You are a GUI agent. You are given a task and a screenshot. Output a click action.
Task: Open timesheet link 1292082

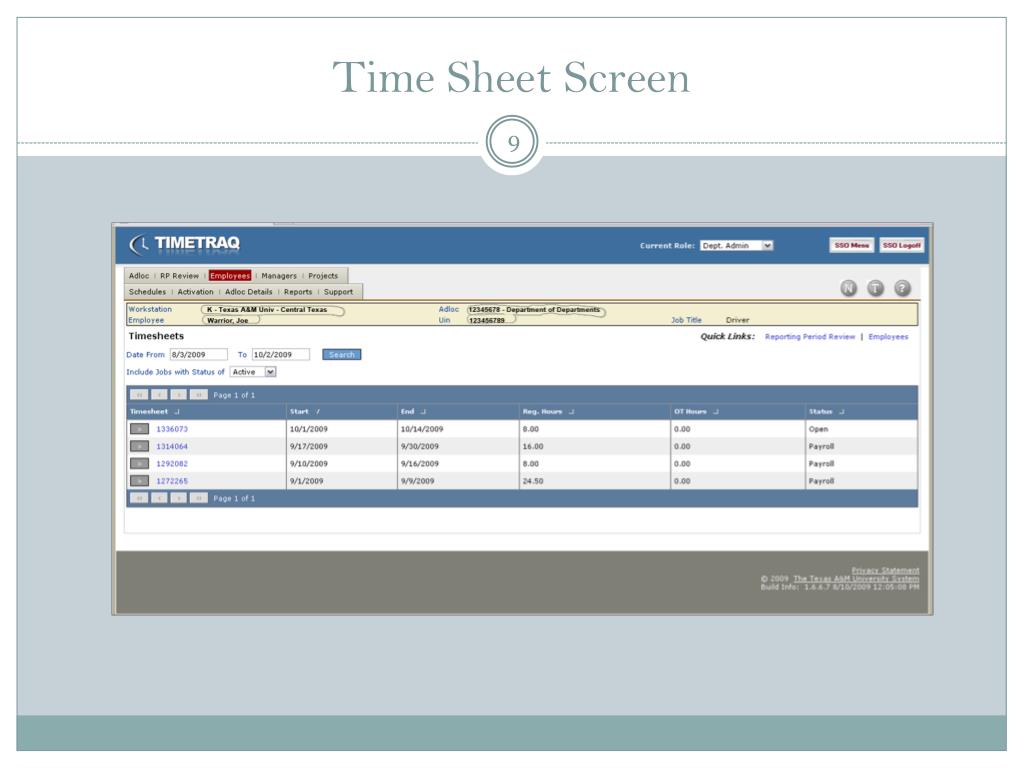[172, 464]
